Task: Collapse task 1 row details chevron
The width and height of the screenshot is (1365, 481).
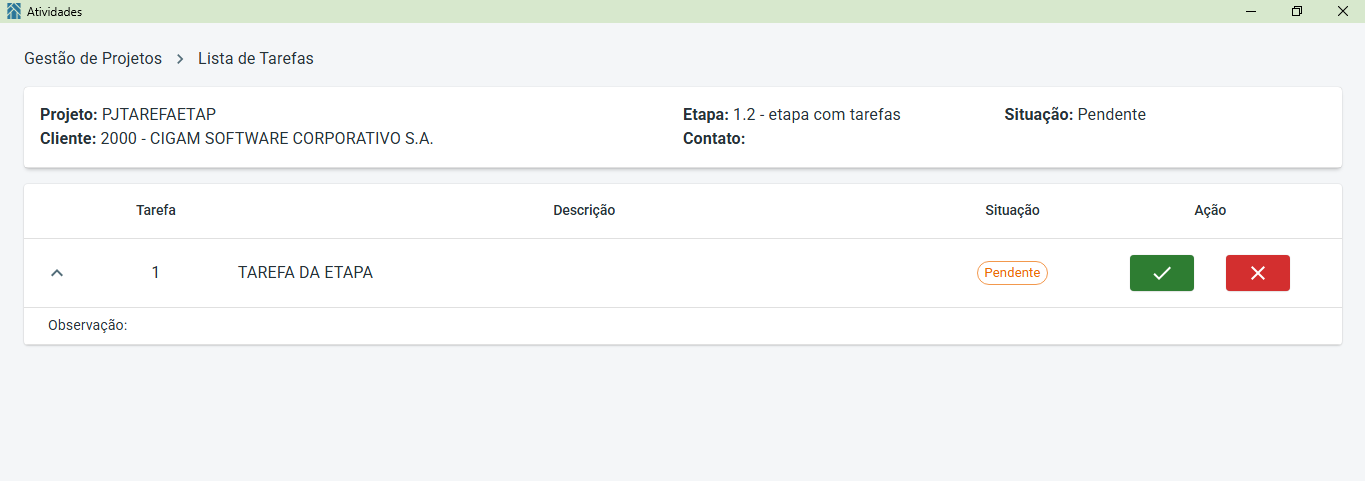Action: pos(57,272)
